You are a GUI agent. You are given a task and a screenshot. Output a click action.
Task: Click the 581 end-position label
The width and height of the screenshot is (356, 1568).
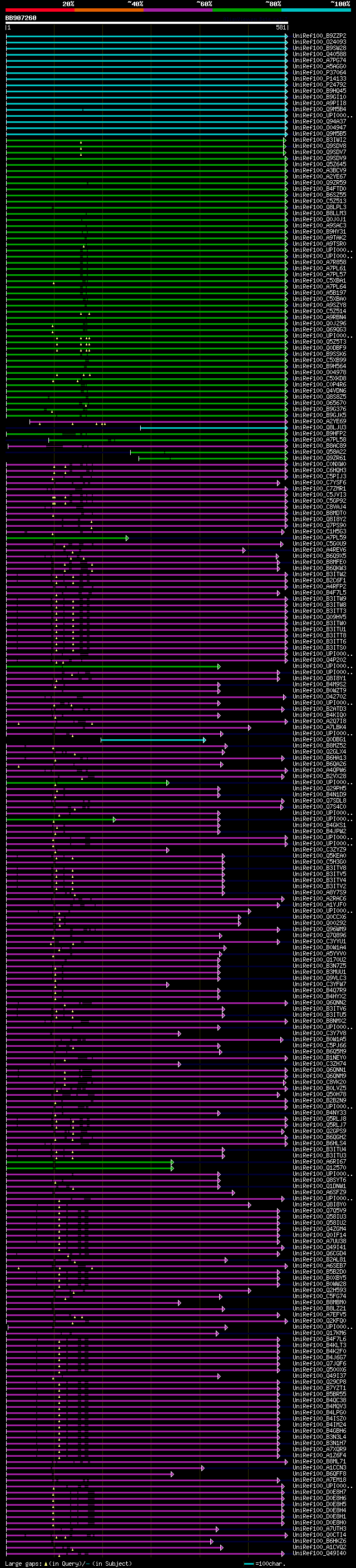click(x=280, y=27)
